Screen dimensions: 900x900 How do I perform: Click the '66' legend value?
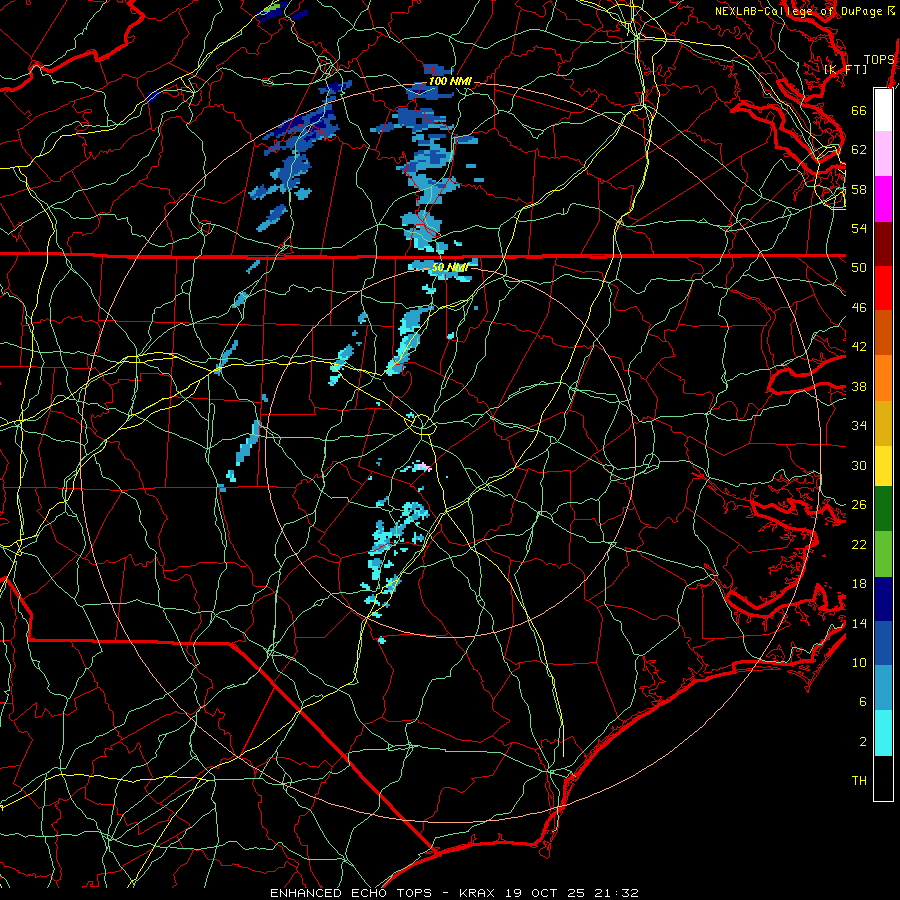(859, 110)
